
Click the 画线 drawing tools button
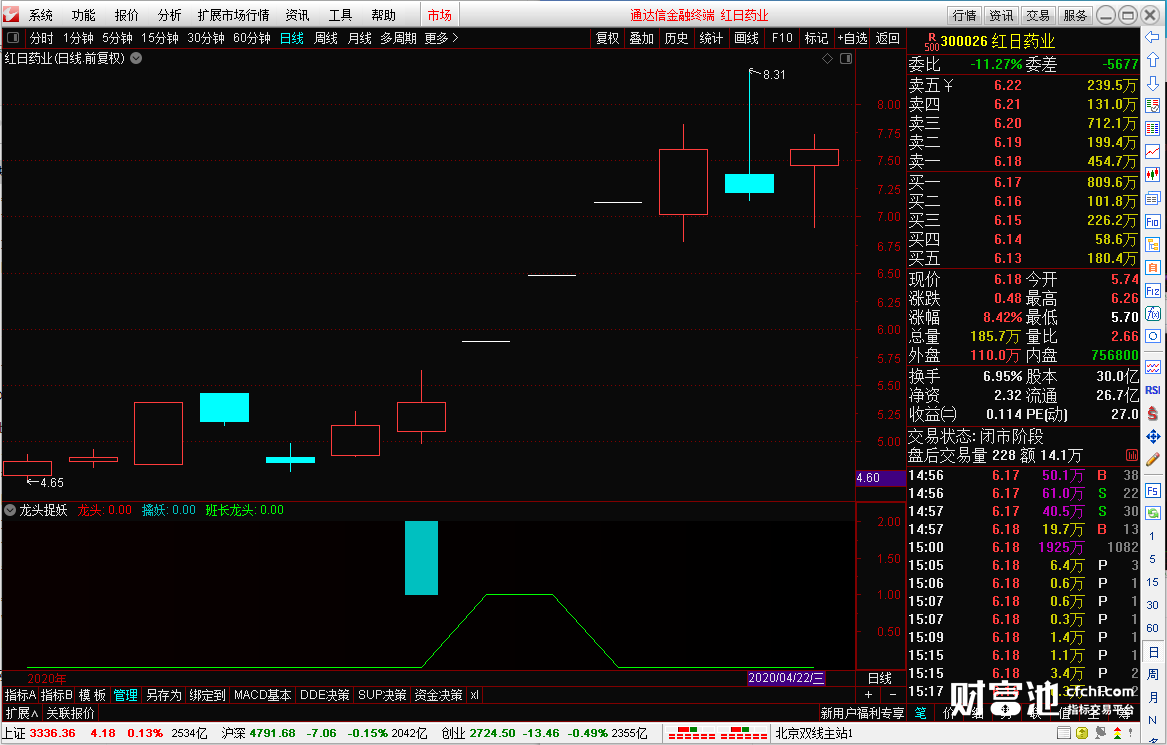pyautogui.click(x=746, y=38)
